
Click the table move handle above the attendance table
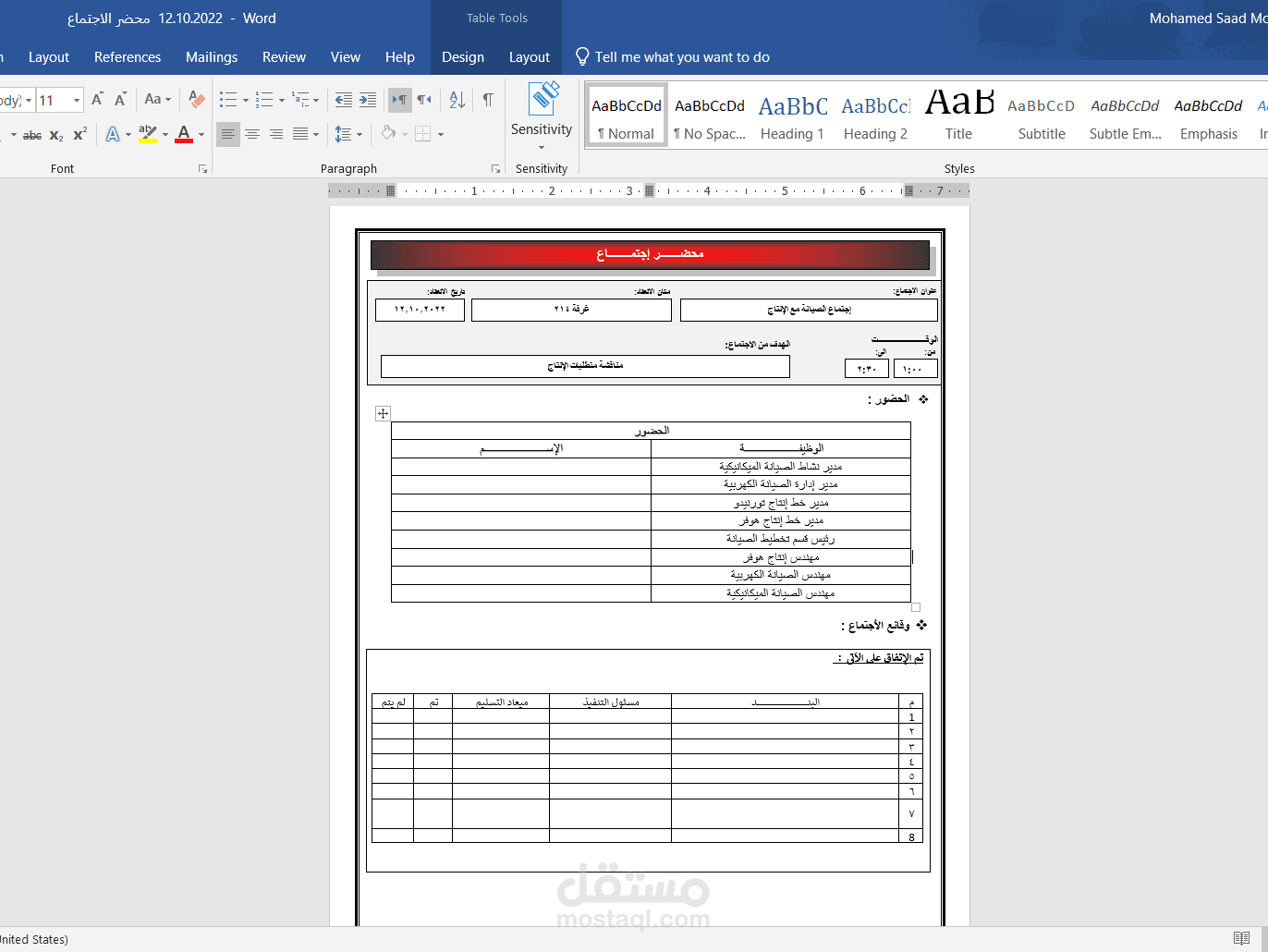(383, 413)
